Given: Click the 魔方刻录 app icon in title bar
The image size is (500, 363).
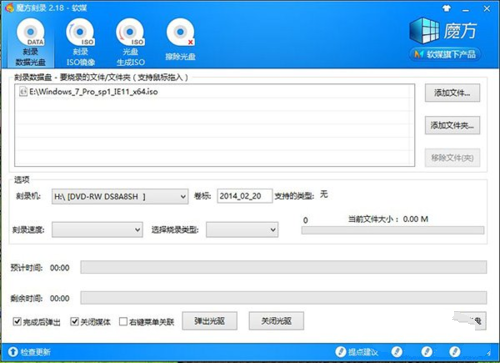Looking at the screenshot, I should 10,7.
